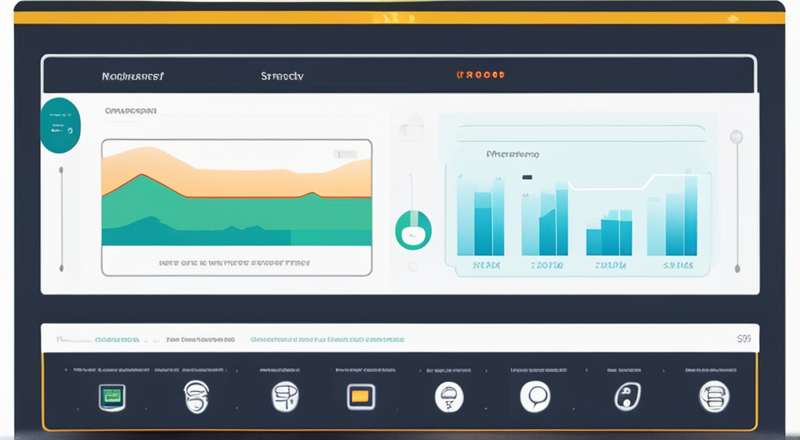Open the tilted rounded tag icon
This screenshot has height=440, width=800.
[627, 397]
